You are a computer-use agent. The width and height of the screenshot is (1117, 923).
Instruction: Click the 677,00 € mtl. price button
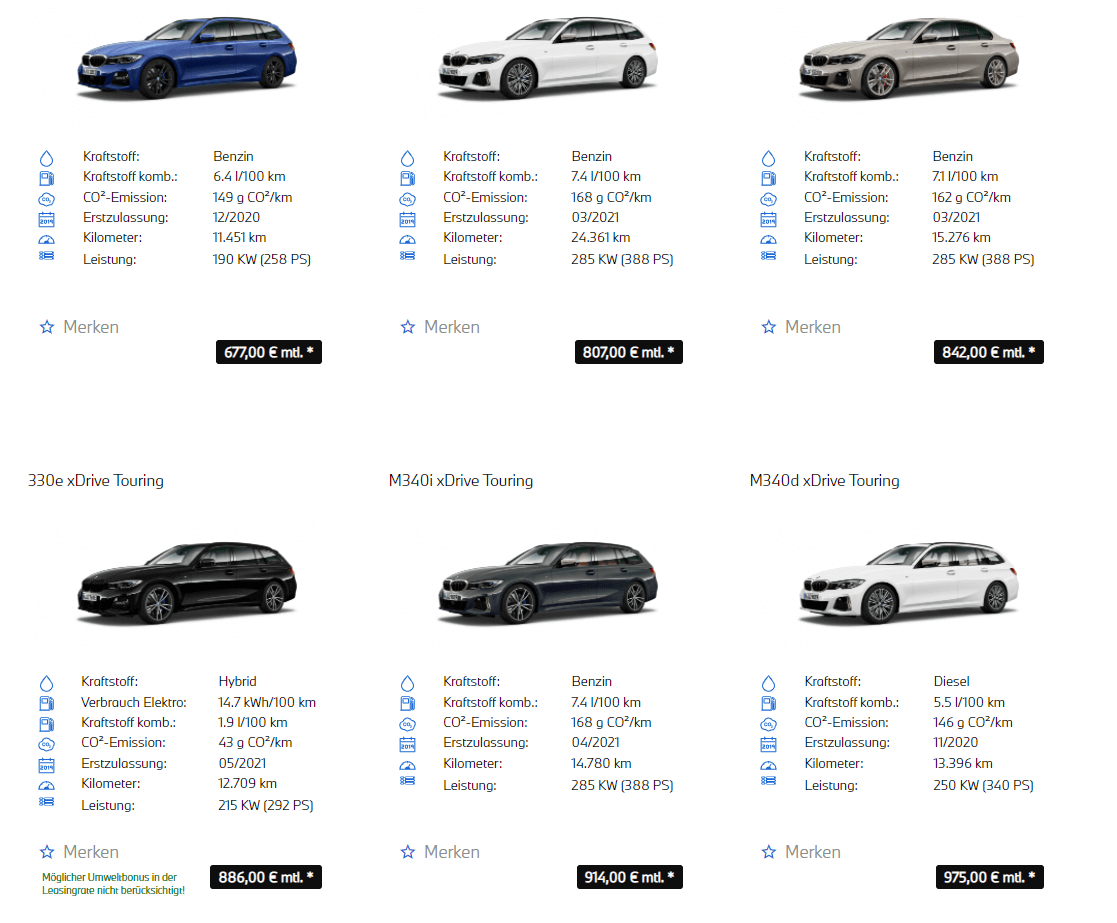pos(269,352)
